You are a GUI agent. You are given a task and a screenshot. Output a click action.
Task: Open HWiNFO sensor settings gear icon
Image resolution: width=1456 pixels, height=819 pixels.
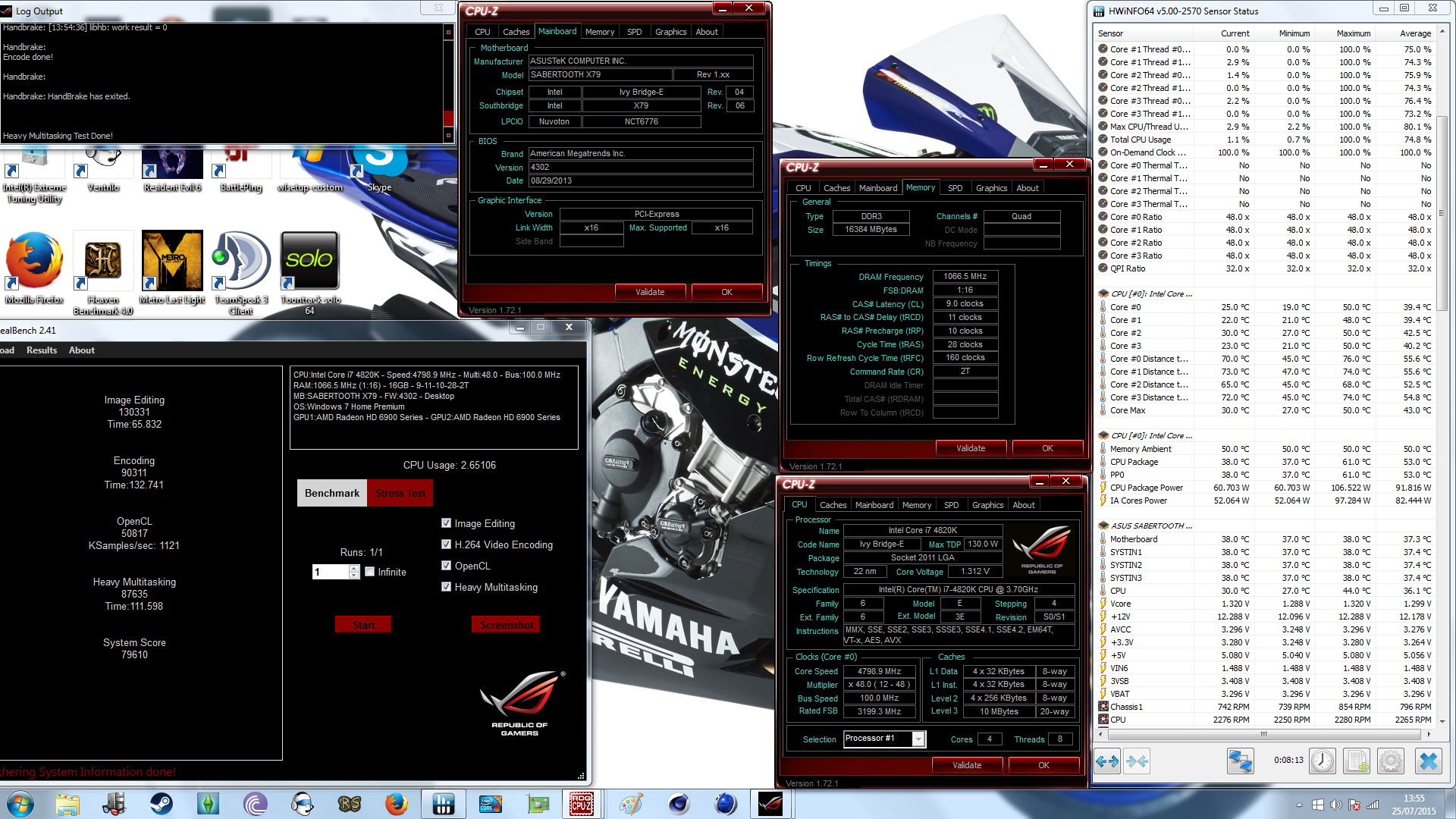pos(1391,761)
